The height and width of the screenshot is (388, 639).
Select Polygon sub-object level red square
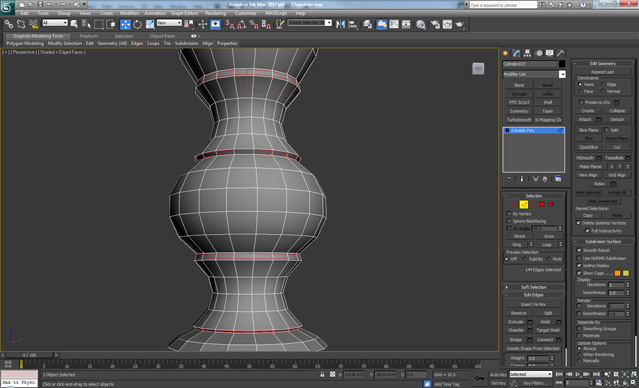[542, 204]
